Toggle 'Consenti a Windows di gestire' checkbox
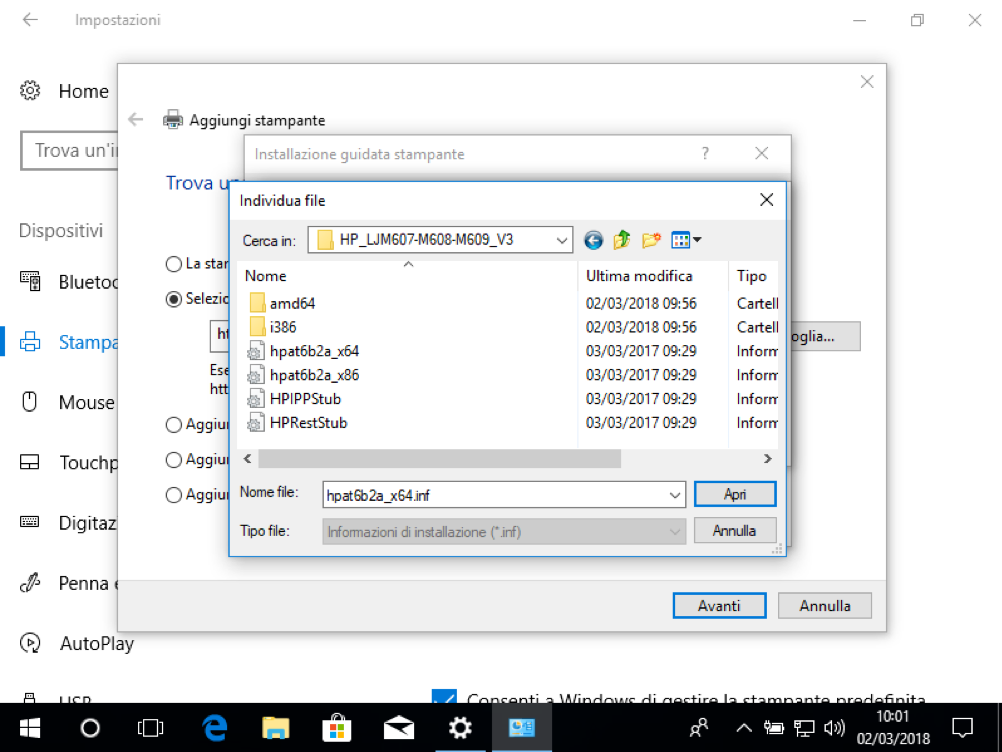Screen dimensions: 1002x752 click(444, 696)
